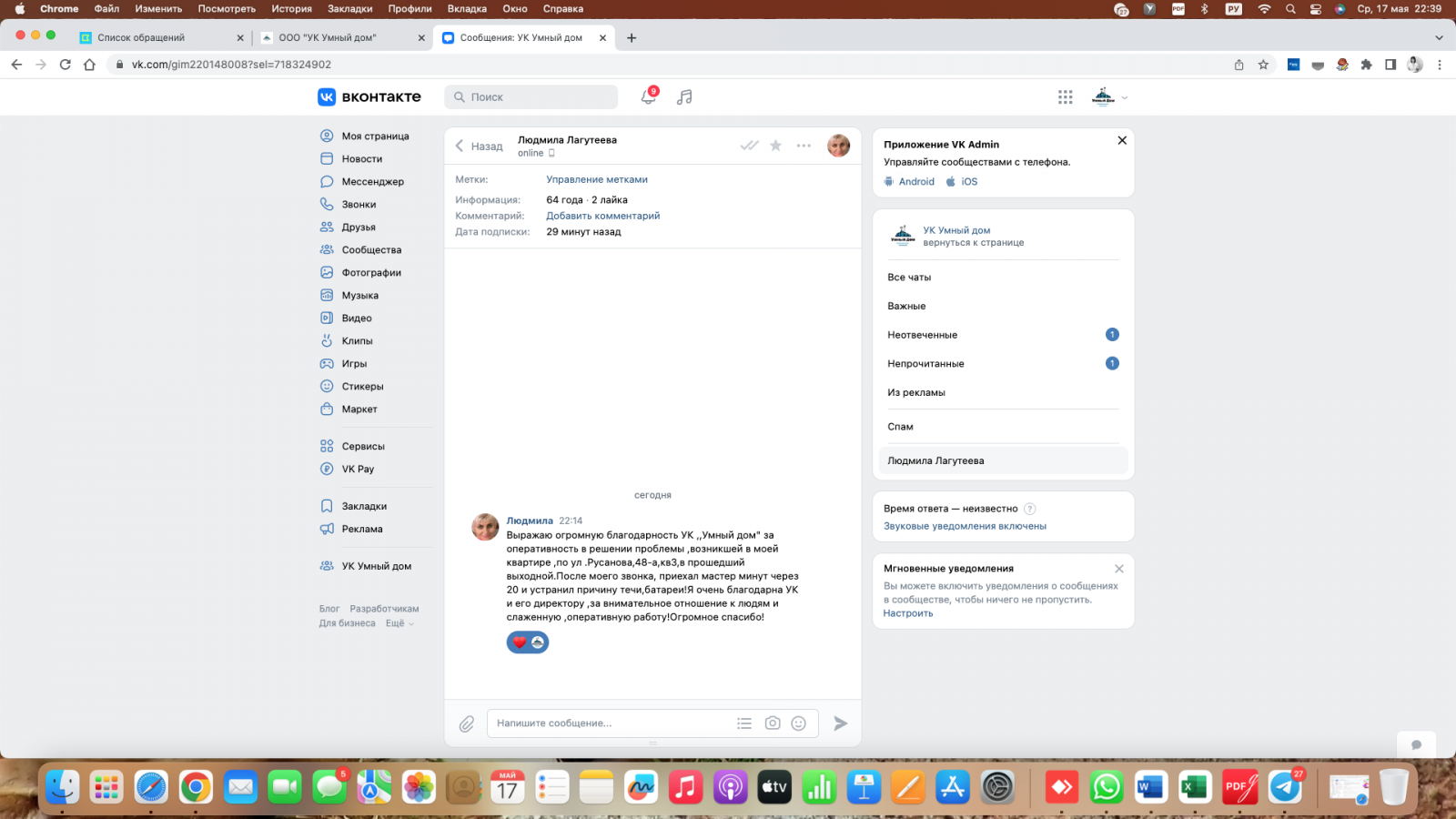Open message templates list icon

click(x=744, y=723)
